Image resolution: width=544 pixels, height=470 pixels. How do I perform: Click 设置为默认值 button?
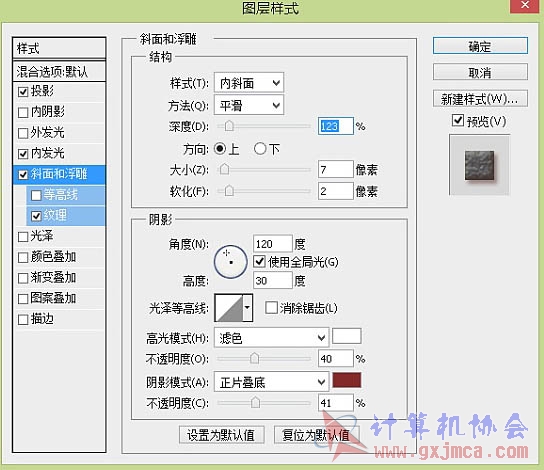click(x=221, y=435)
